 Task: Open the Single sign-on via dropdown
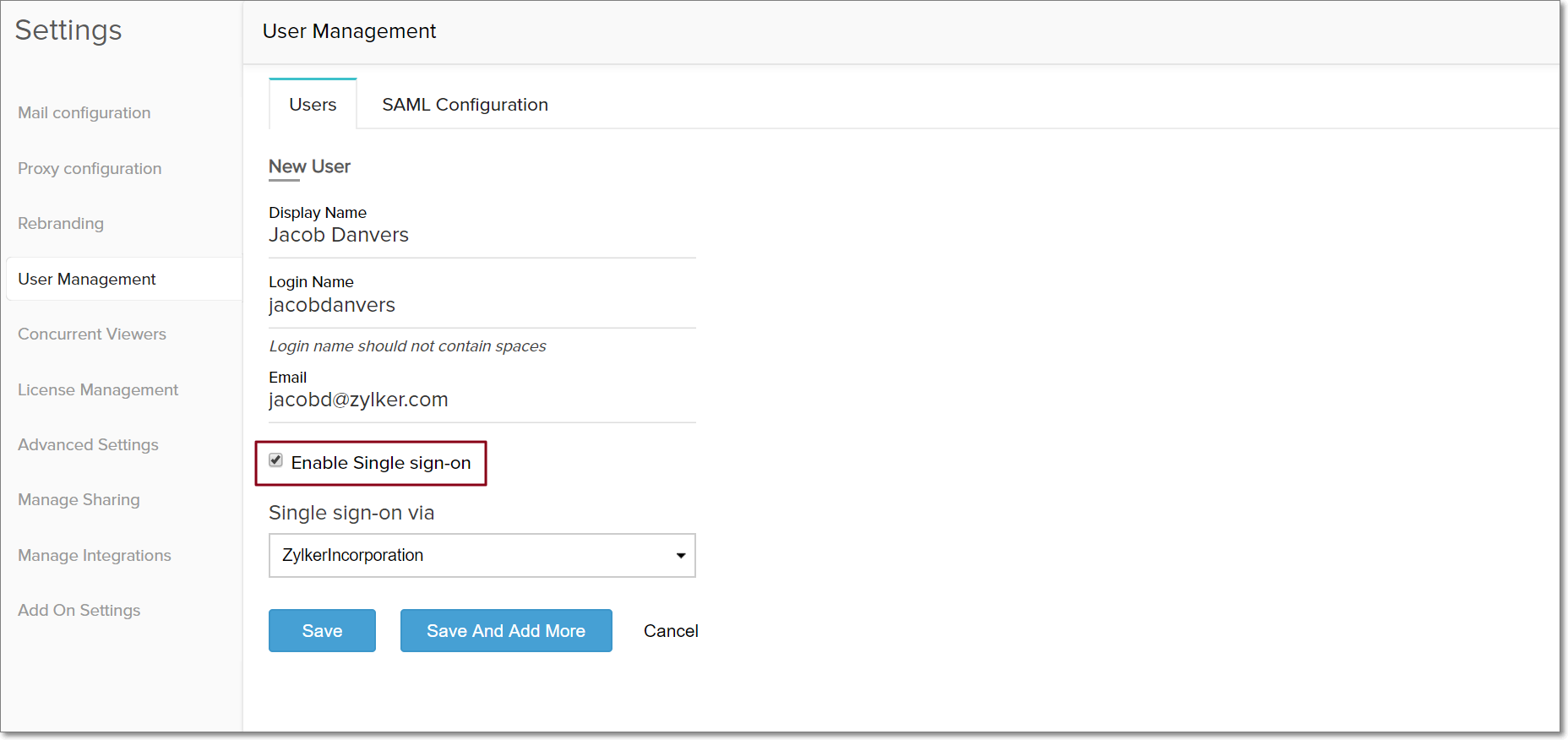[482, 555]
